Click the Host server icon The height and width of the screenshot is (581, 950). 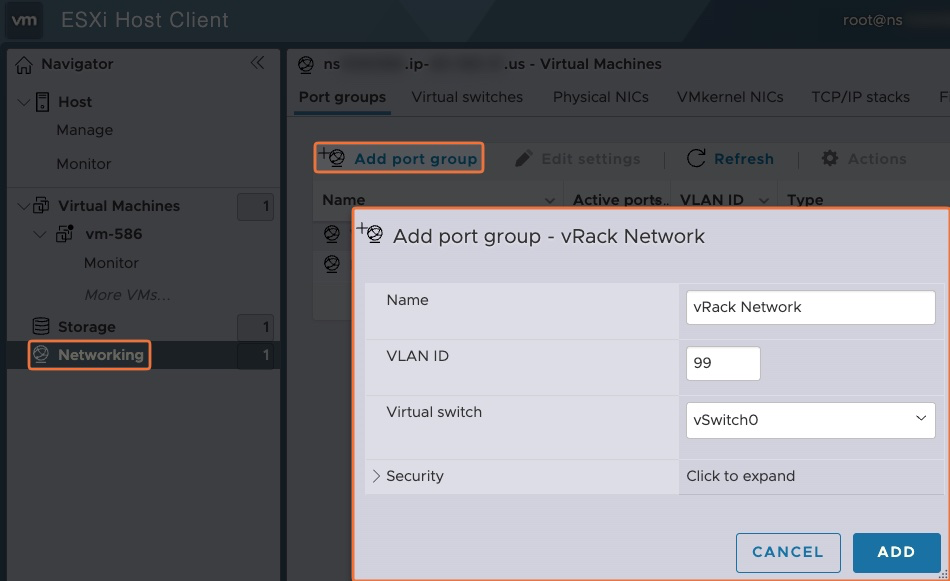[42, 102]
